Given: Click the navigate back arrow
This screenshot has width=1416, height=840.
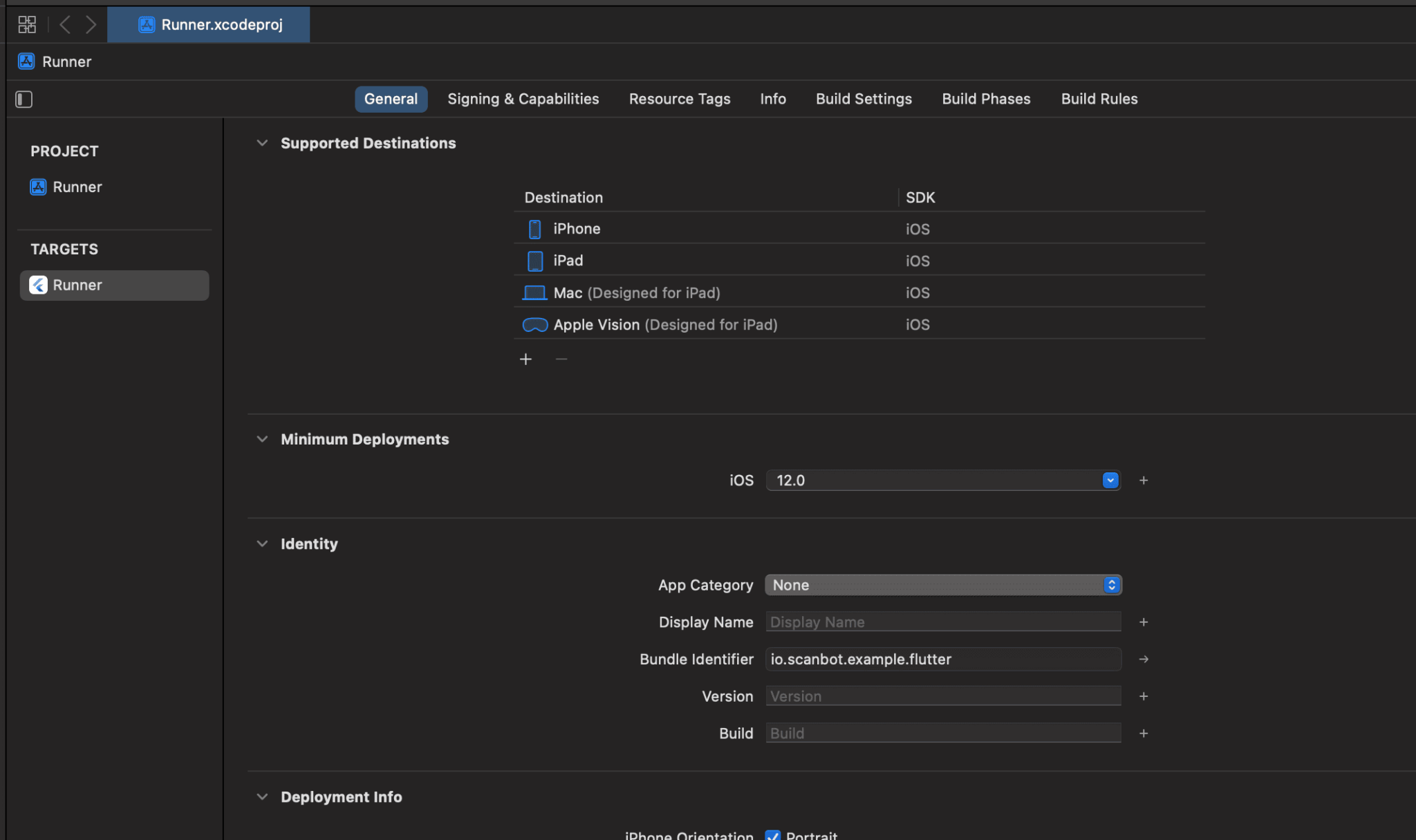Looking at the screenshot, I should click(x=66, y=24).
